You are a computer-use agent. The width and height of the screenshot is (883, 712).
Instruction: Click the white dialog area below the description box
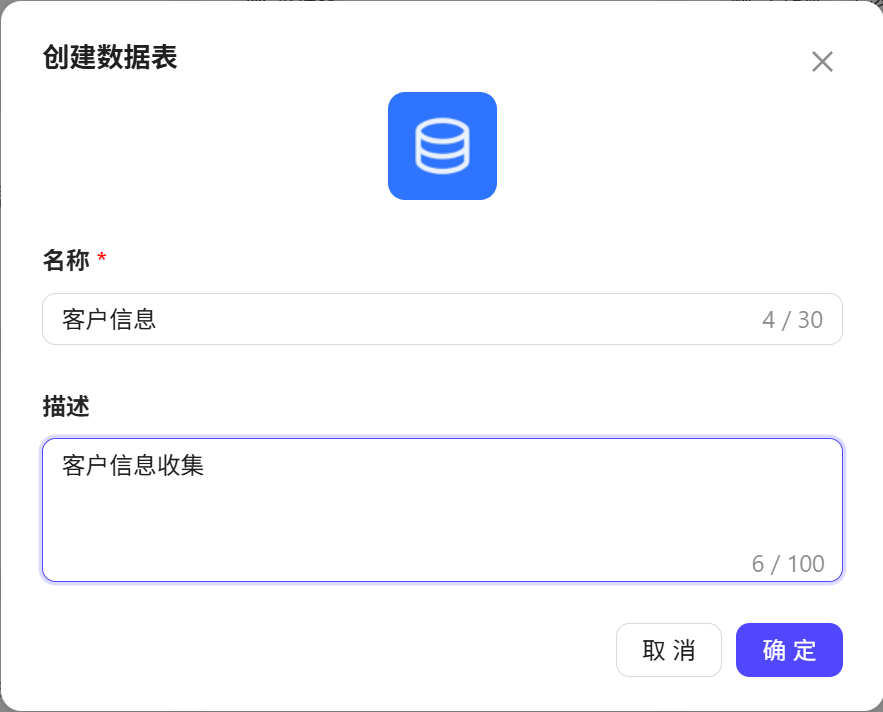coord(300,600)
